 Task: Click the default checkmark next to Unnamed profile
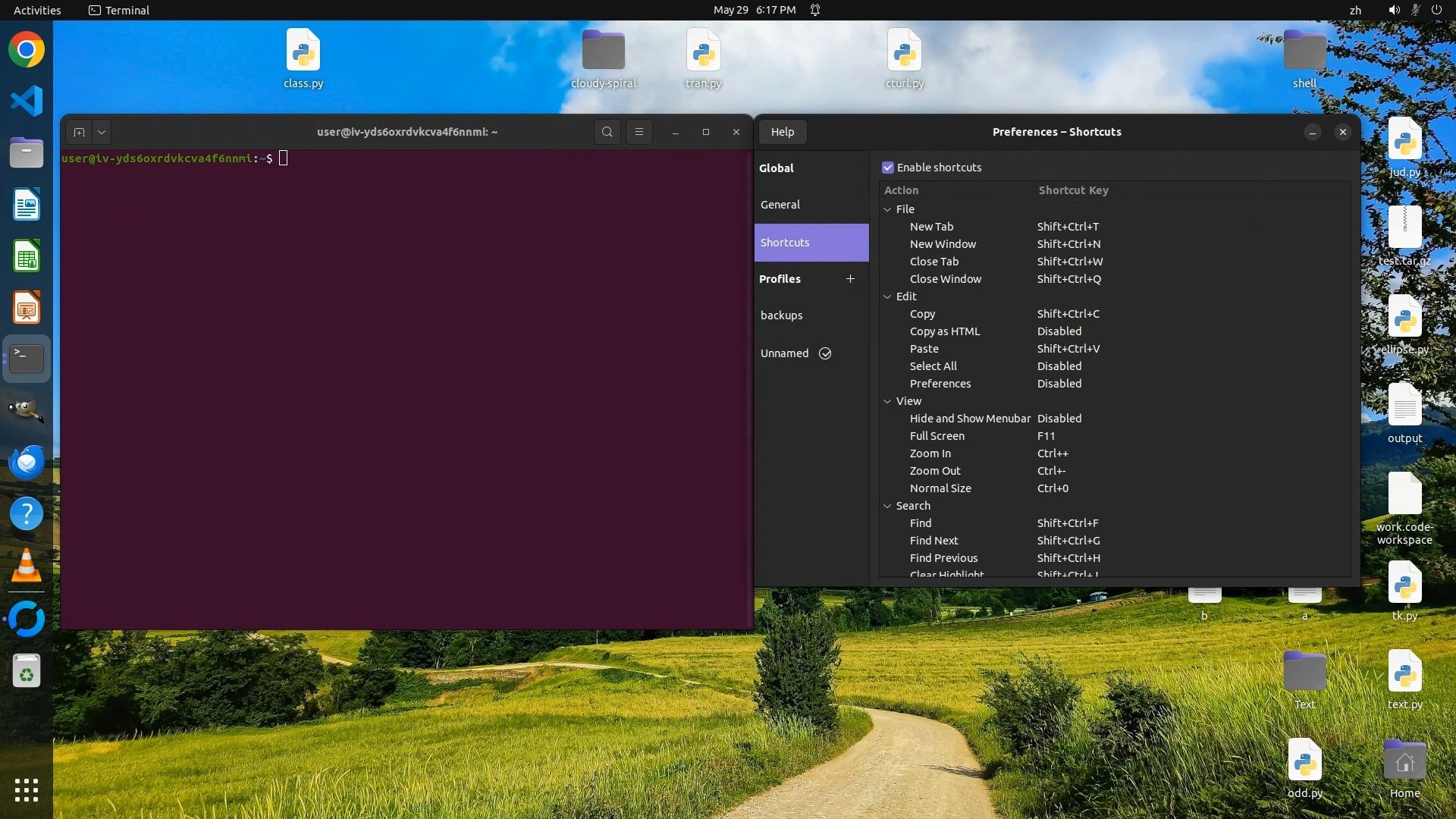click(825, 353)
